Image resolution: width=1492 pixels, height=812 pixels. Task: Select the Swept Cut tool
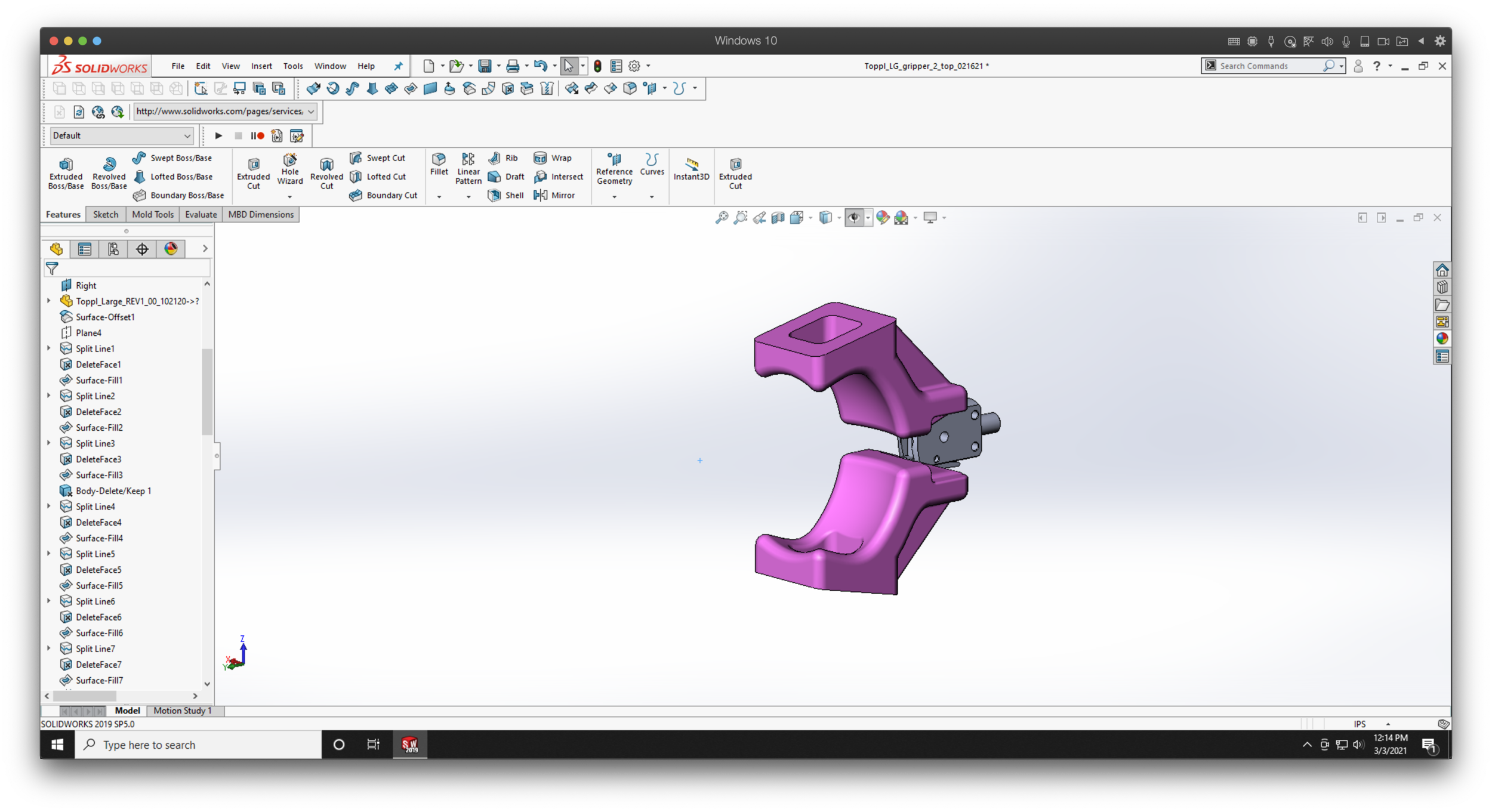point(377,158)
